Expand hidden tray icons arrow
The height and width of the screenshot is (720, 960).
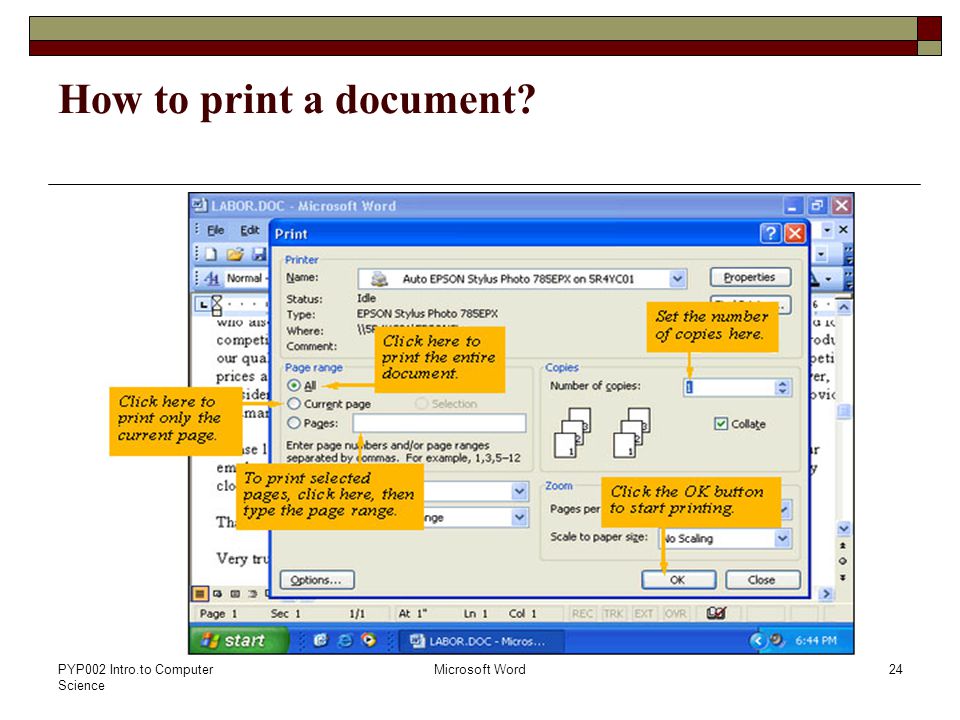click(x=758, y=640)
